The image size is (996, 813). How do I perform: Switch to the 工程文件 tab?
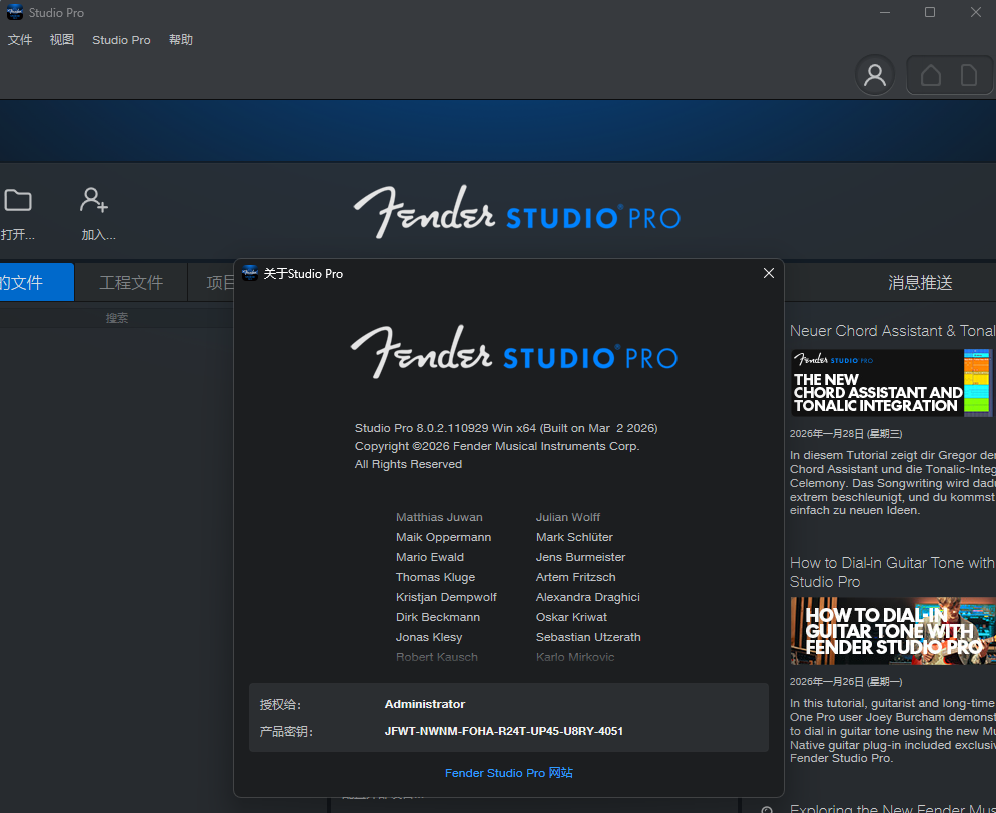pyautogui.click(x=131, y=282)
